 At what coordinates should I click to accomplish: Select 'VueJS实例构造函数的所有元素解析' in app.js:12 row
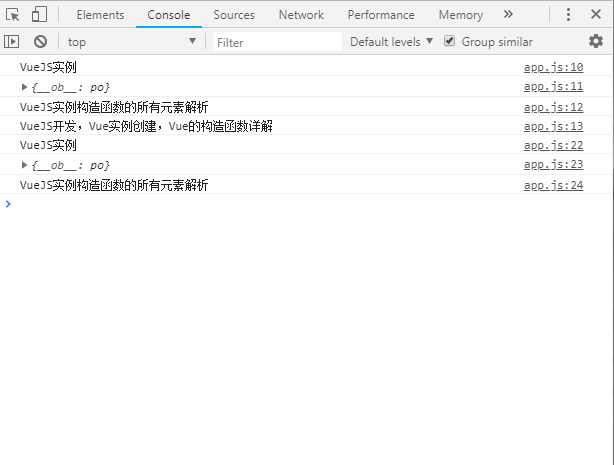coord(114,107)
